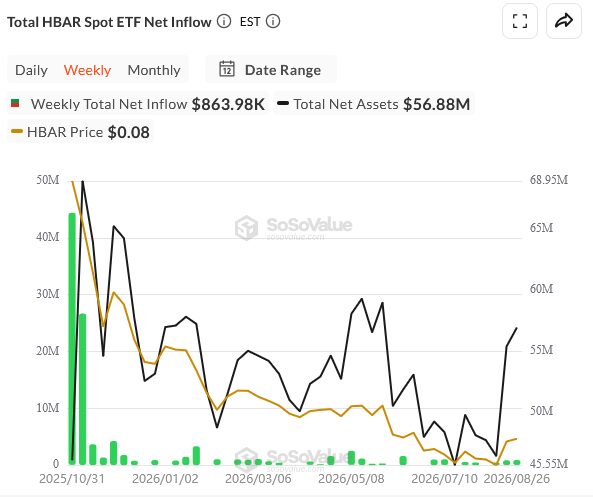Toggle the Weekly Total Net Inflow legend

coord(138,104)
